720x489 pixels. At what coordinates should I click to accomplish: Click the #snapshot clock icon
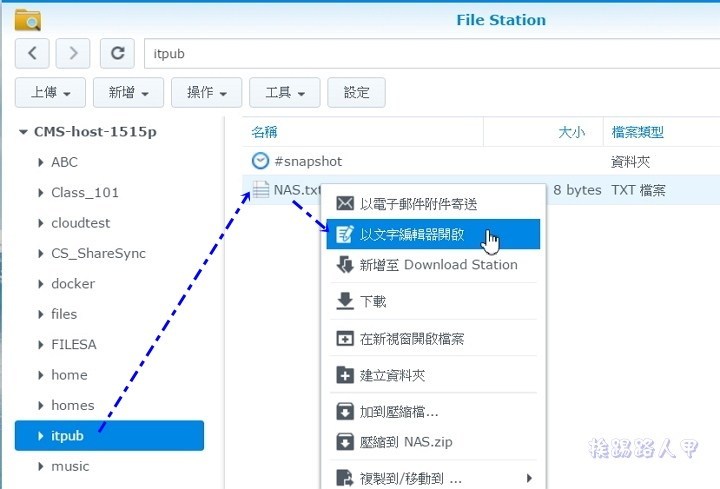pos(260,161)
